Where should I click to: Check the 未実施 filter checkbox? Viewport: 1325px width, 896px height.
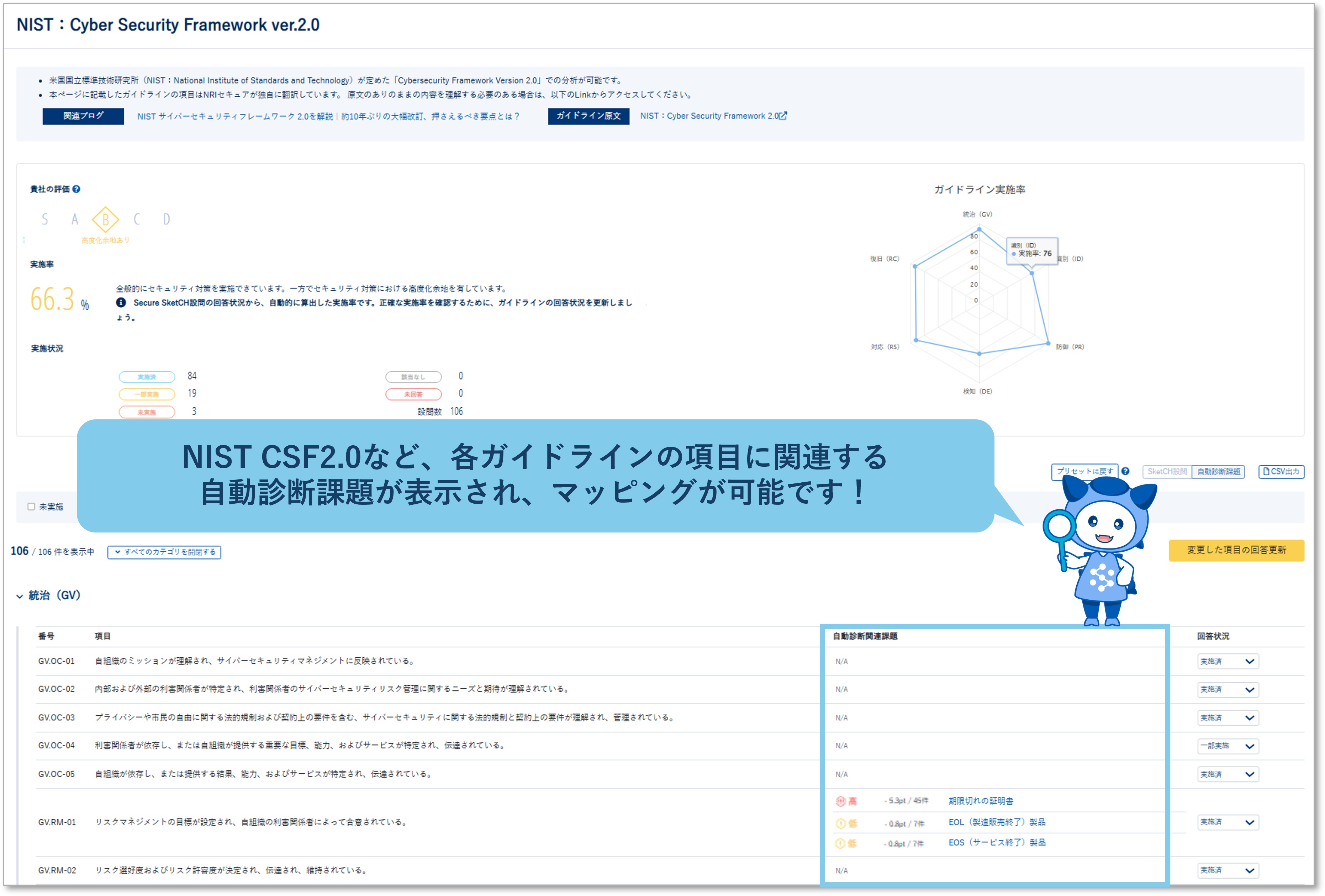click(x=31, y=506)
